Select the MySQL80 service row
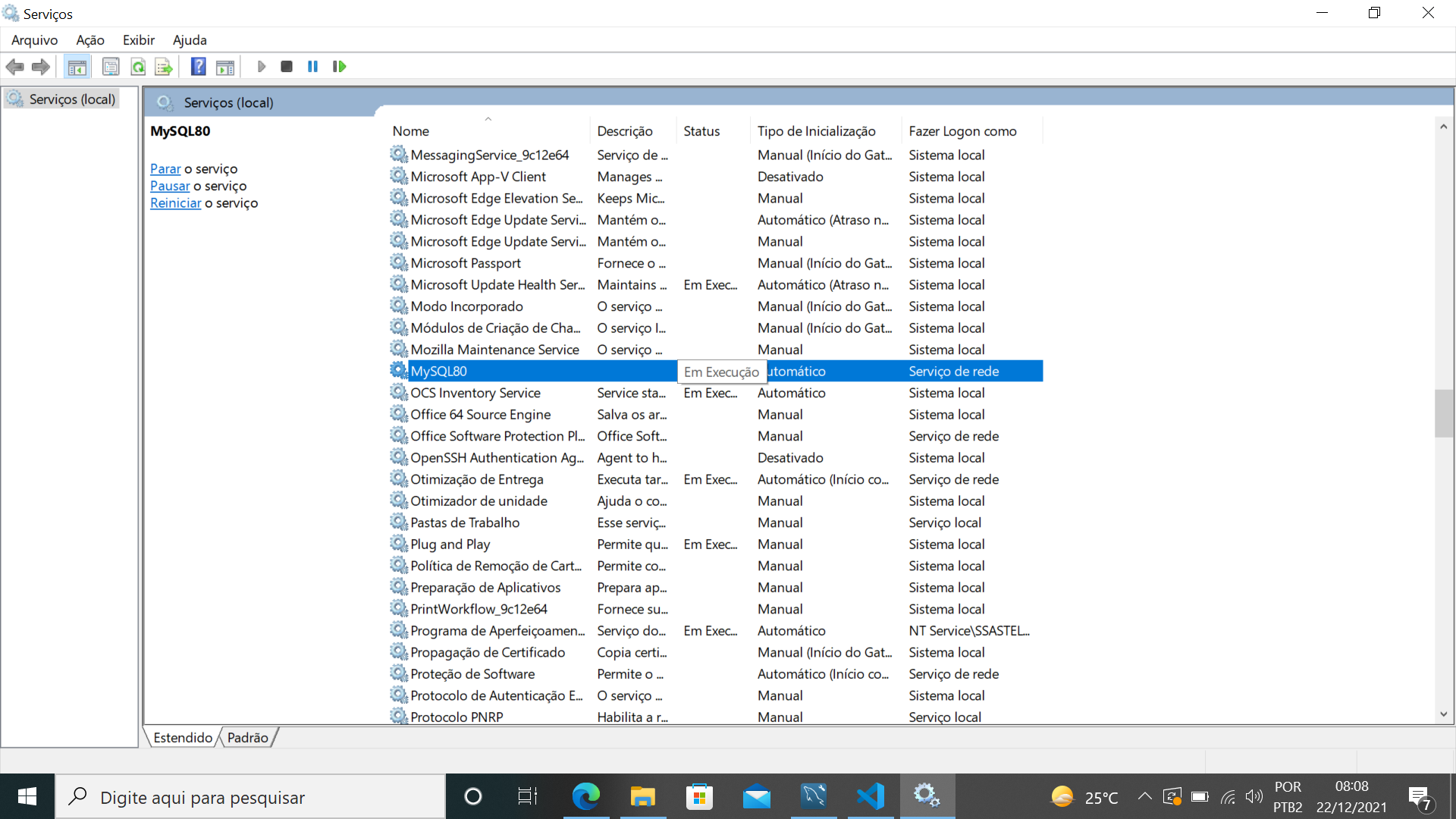 click(x=716, y=371)
